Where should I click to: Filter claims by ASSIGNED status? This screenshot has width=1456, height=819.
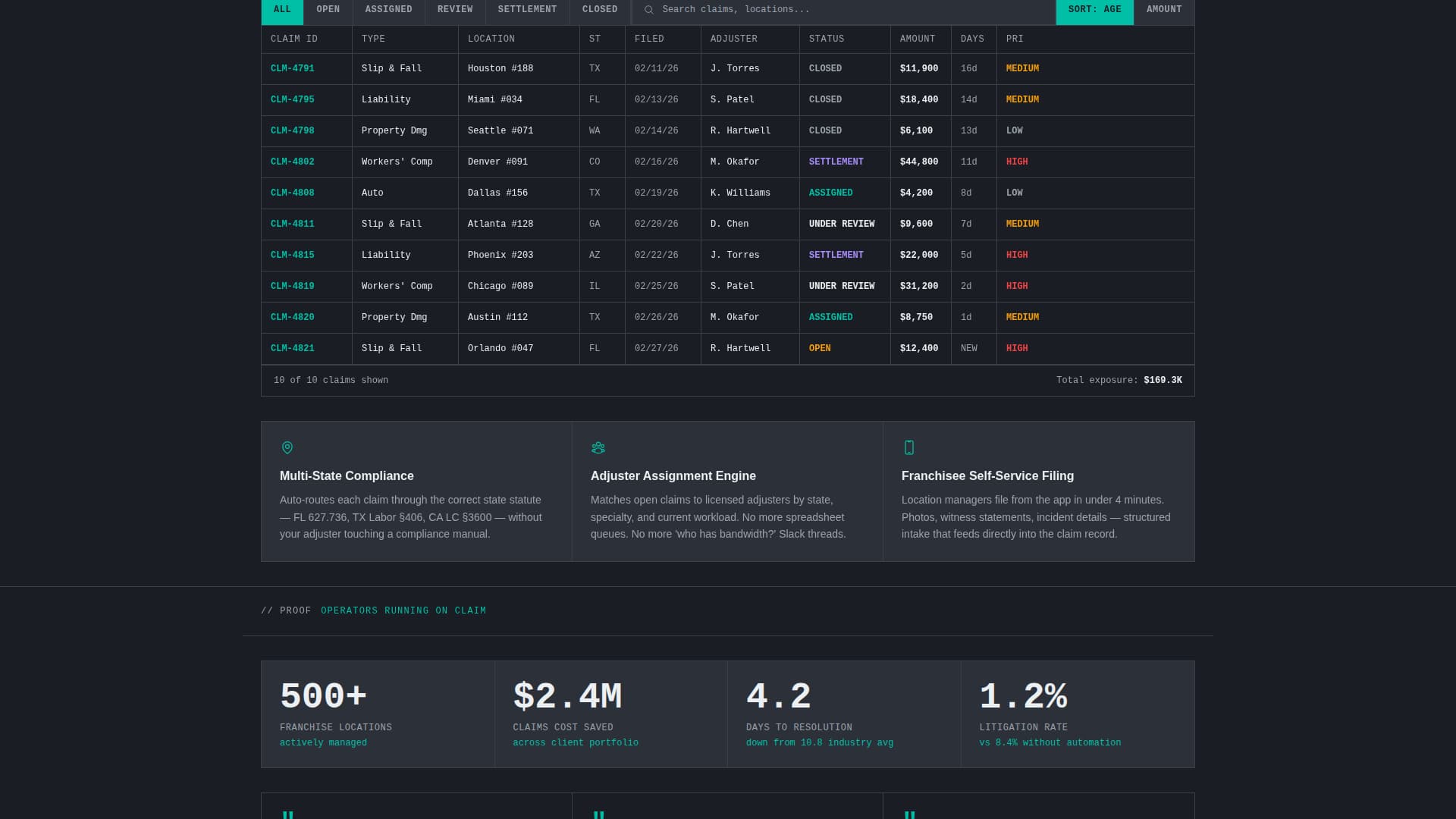(x=388, y=10)
